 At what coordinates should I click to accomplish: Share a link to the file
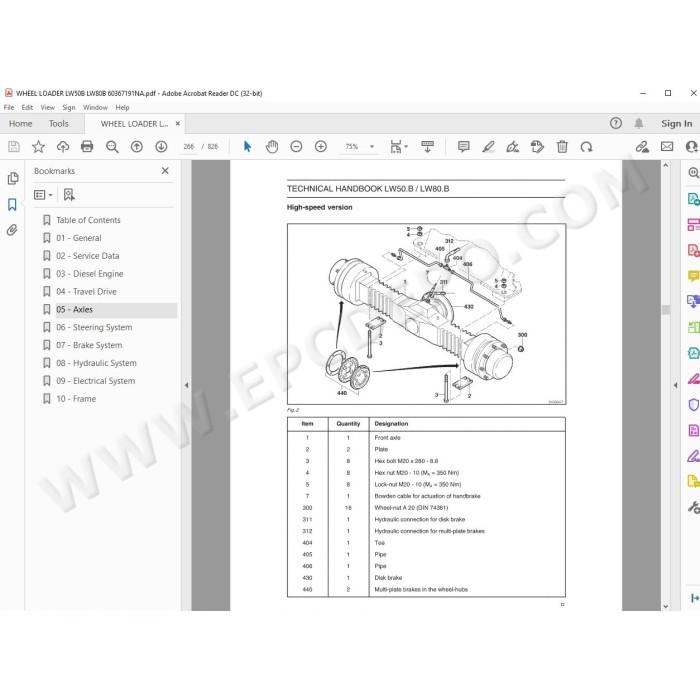[x=642, y=146]
